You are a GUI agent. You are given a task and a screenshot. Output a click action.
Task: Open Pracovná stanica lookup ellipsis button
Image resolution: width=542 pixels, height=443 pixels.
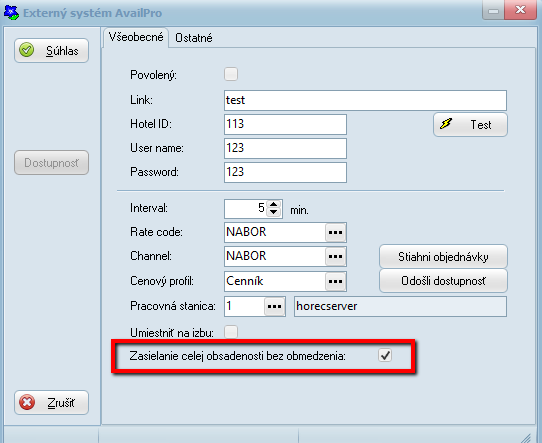tap(274, 306)
